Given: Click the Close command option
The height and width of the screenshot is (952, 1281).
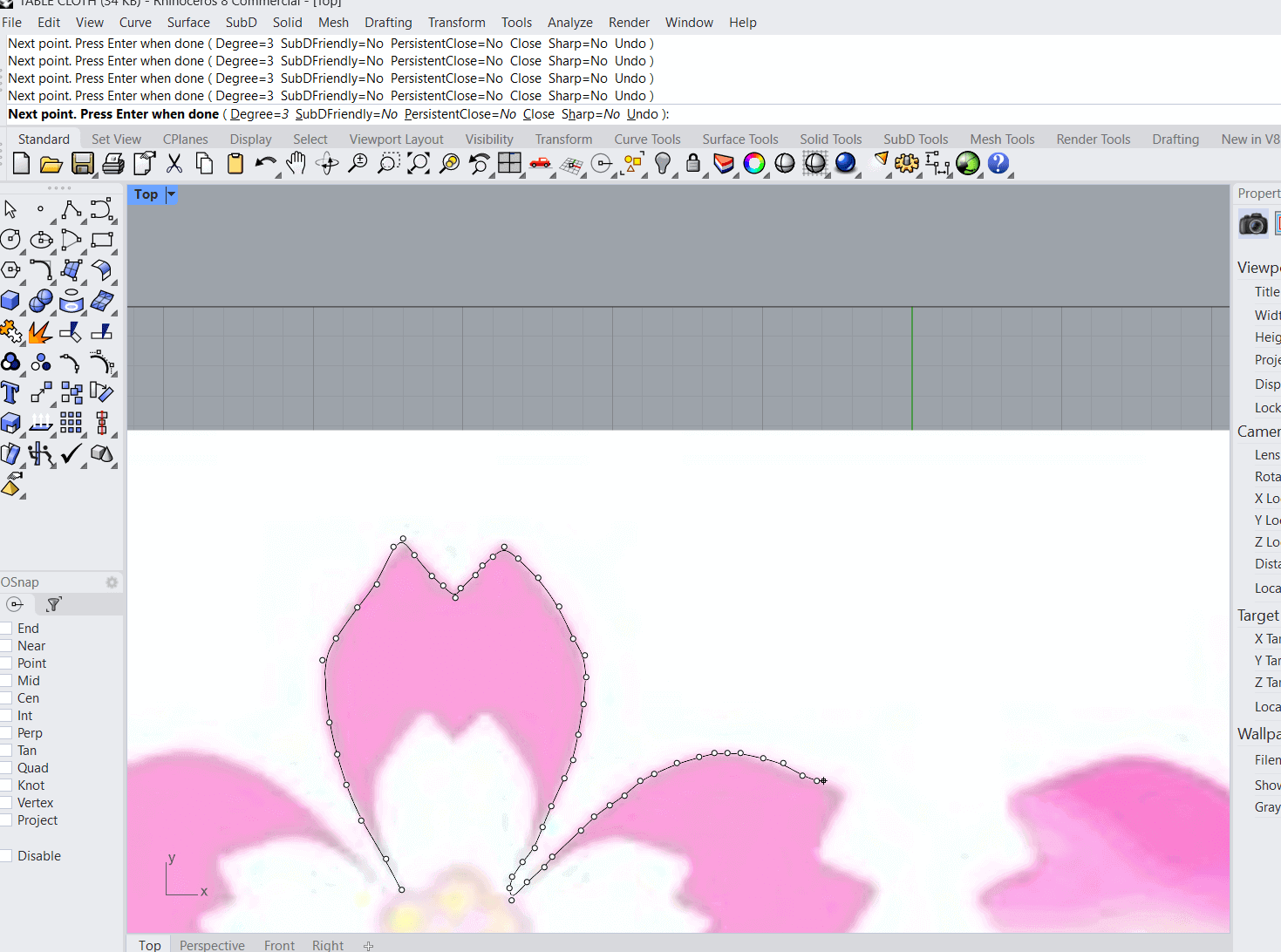Looking at the screenshot, I should click(x=538, y=114).
